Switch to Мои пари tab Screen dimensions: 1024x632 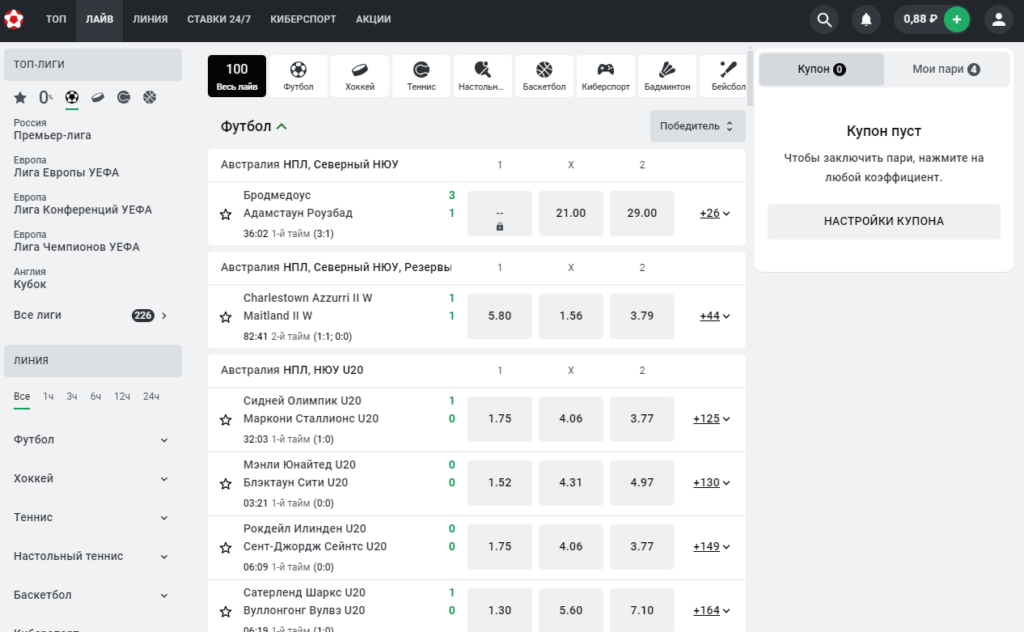(x=946, y=69)
